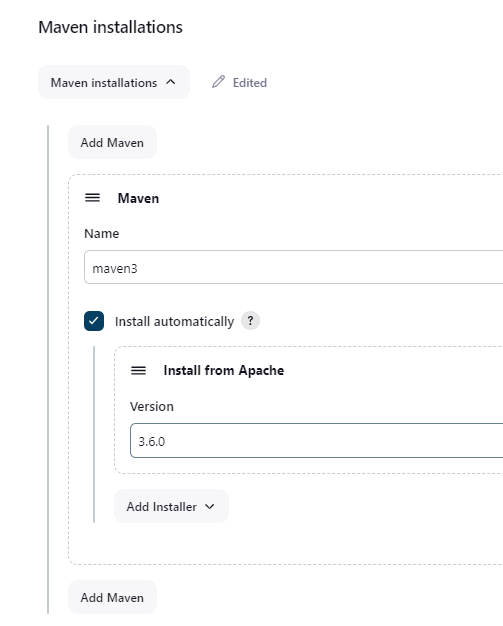Viewport: 503px width, 626px height.
Task: Click the bottom Add Maven button
Action: 112,597
